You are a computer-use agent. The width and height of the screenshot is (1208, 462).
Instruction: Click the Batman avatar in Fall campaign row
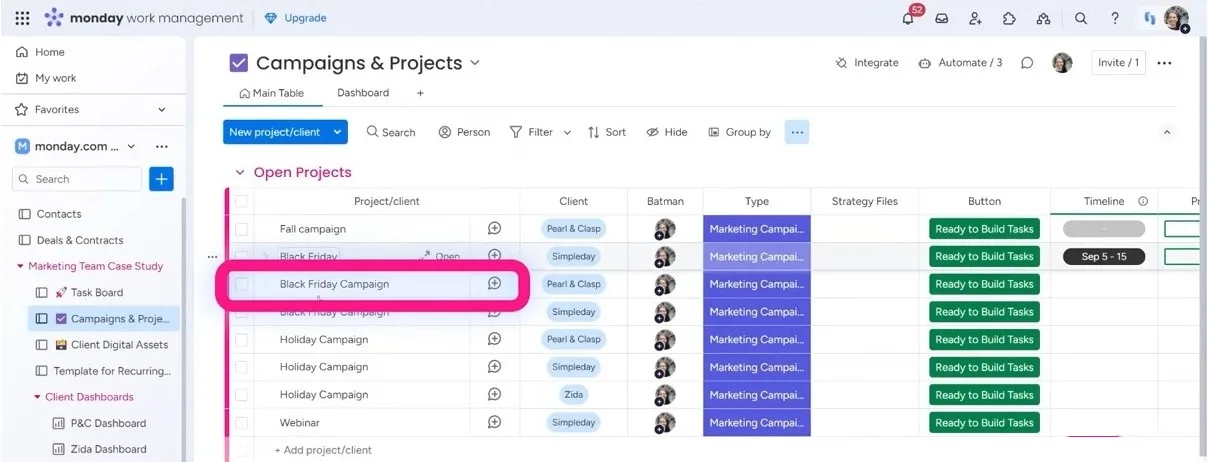tap(665, 229)
